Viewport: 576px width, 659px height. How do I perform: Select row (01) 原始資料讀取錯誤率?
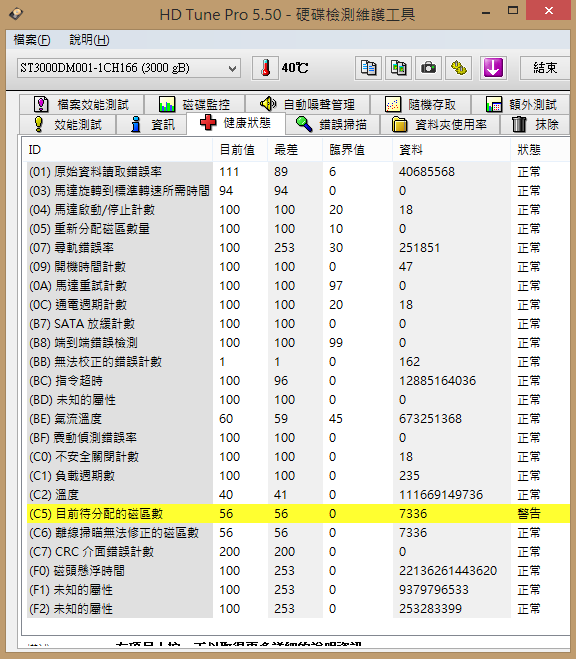click(x=298, y=171)
